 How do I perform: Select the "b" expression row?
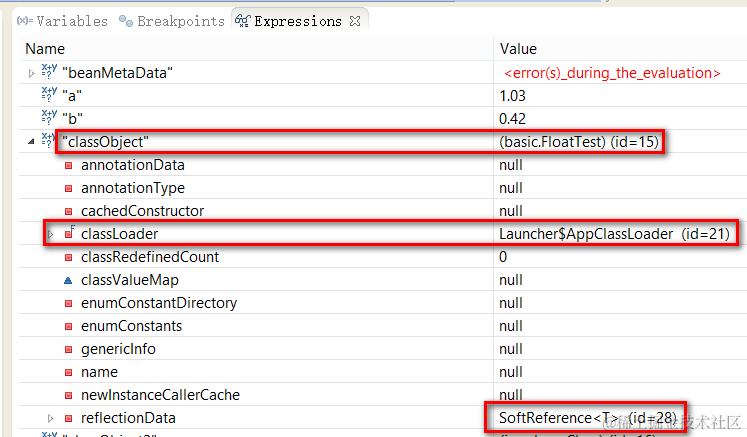point(383,118)
